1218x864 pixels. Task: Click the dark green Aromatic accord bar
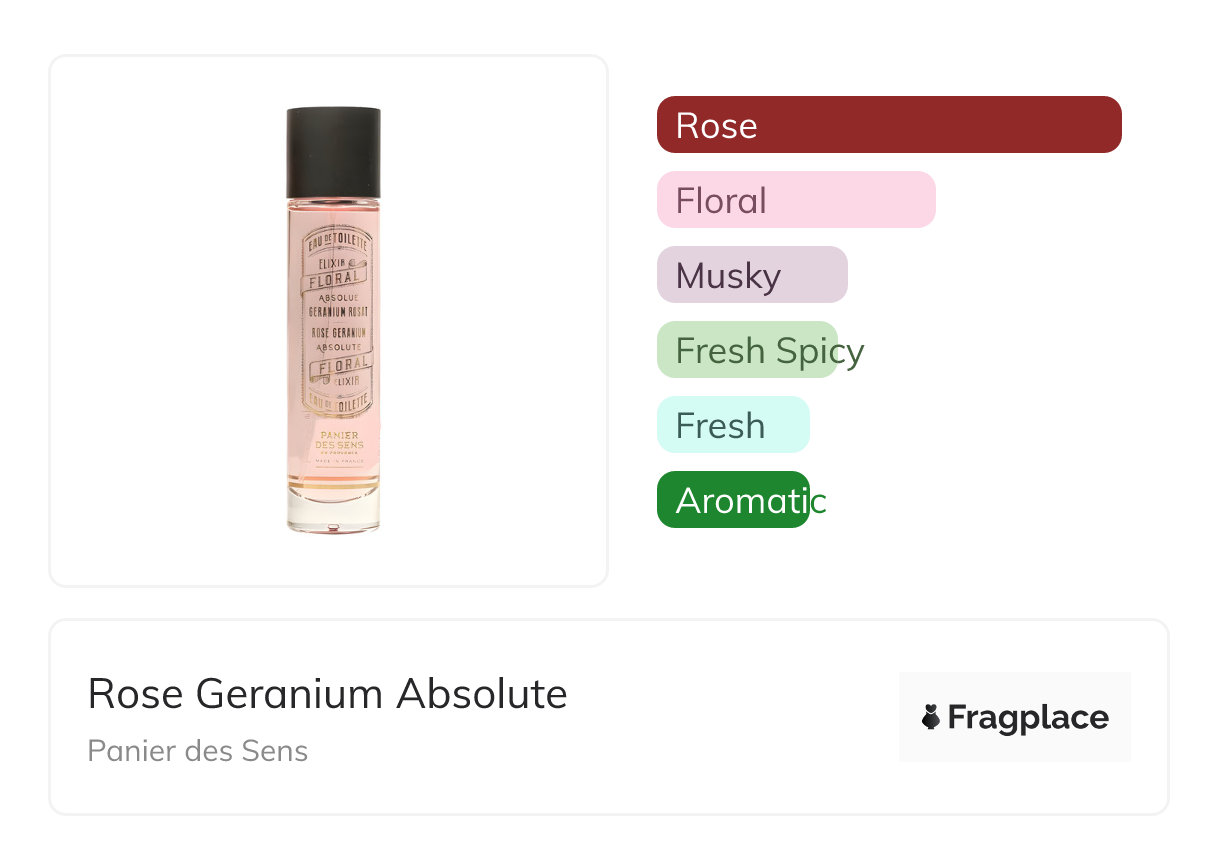point(733,500)
